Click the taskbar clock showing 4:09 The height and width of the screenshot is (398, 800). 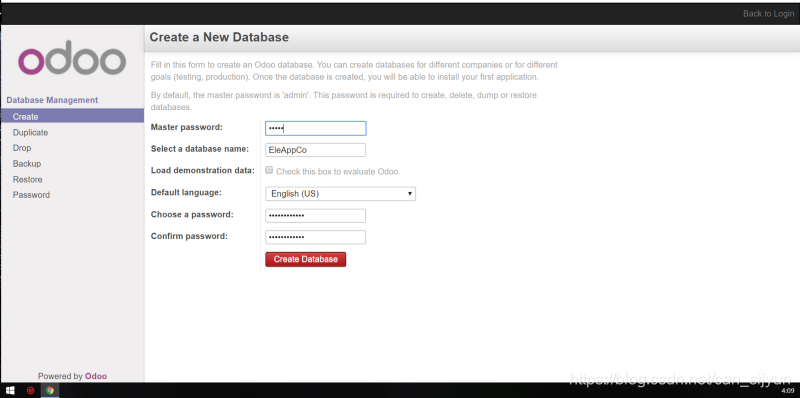coord(788,390)
